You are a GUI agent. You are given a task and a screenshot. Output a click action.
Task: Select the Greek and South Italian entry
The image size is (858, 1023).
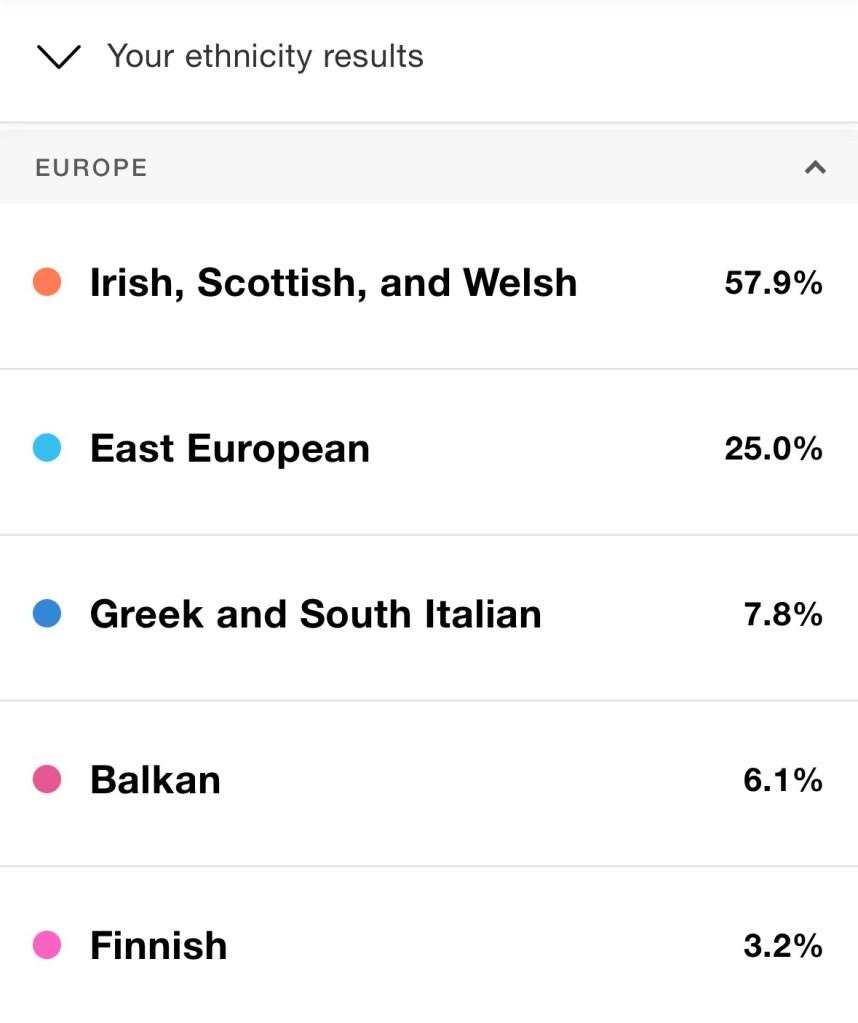315,614
